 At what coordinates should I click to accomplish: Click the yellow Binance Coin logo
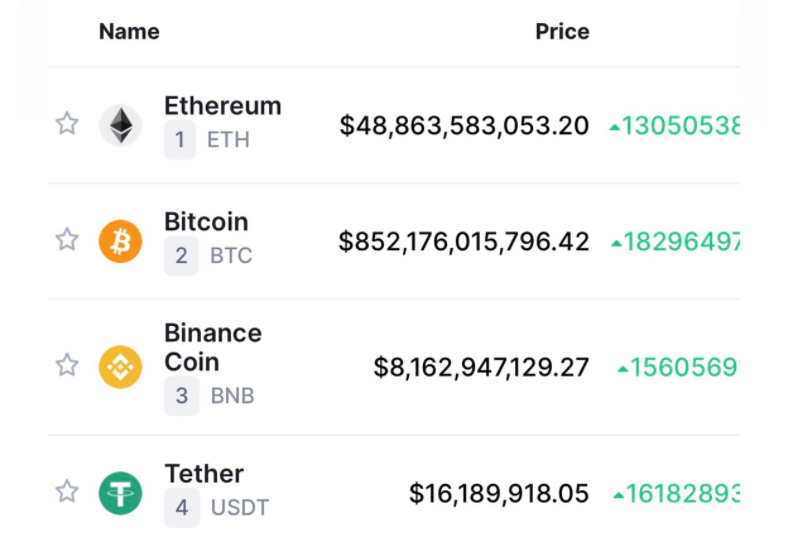point(120,367)
